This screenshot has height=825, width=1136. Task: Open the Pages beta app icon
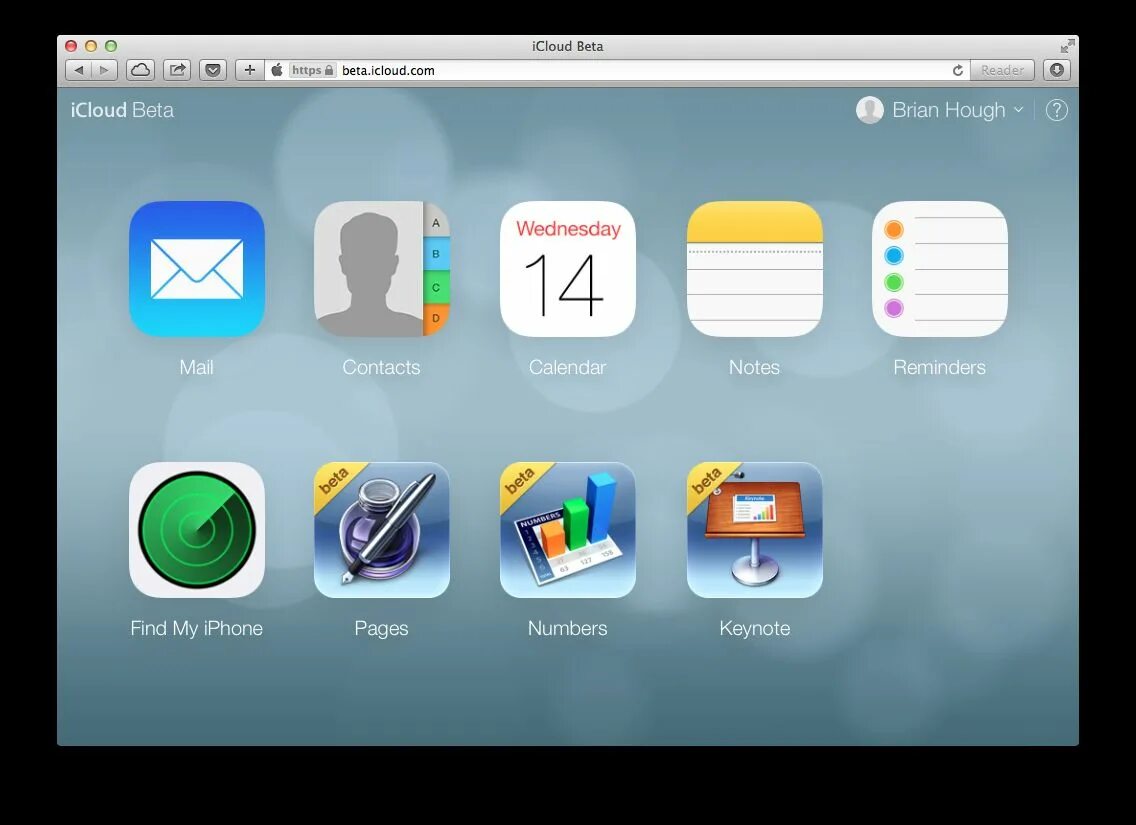(382, 530)
